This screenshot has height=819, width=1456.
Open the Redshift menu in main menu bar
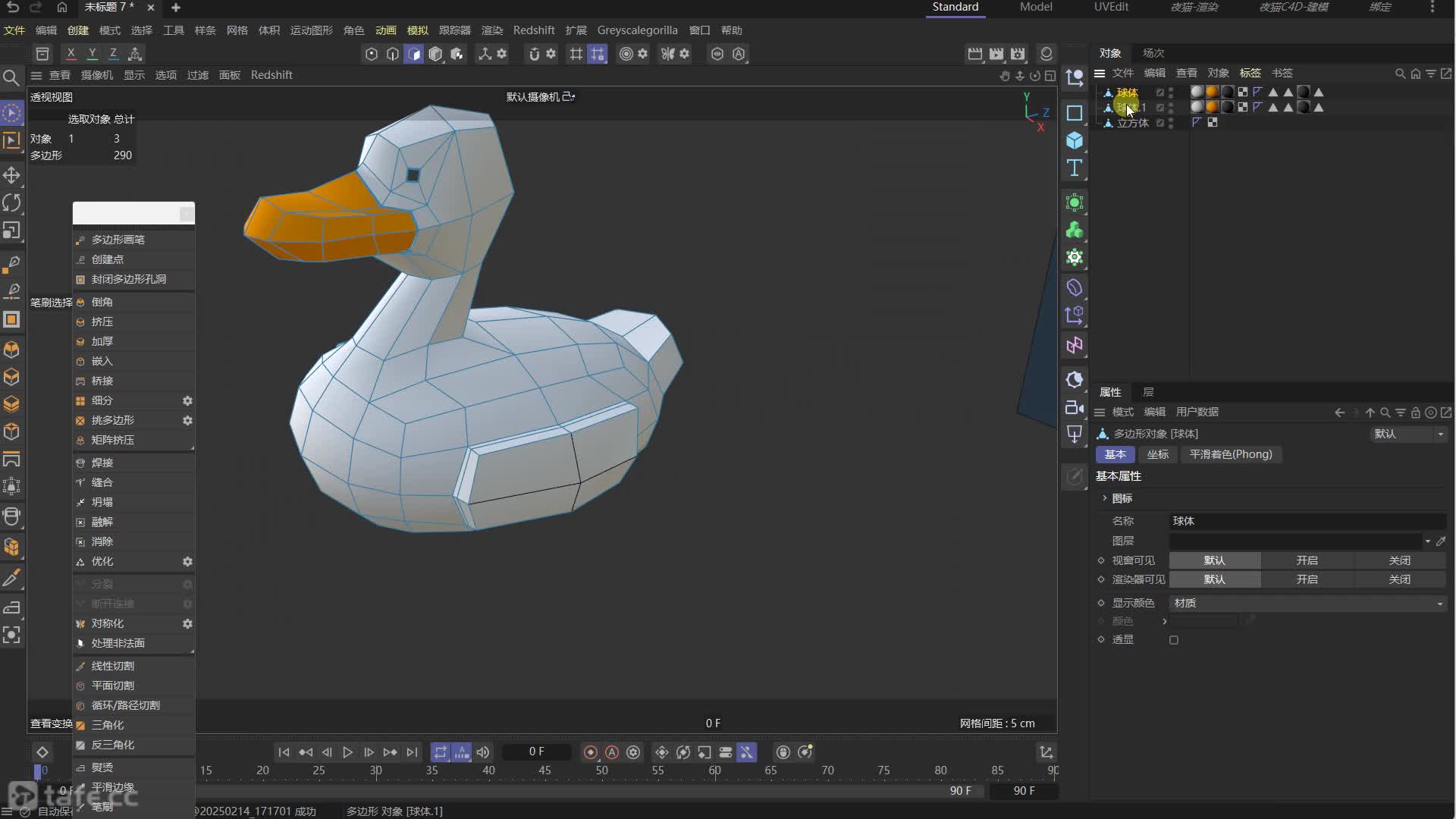[x=534, y=30]
